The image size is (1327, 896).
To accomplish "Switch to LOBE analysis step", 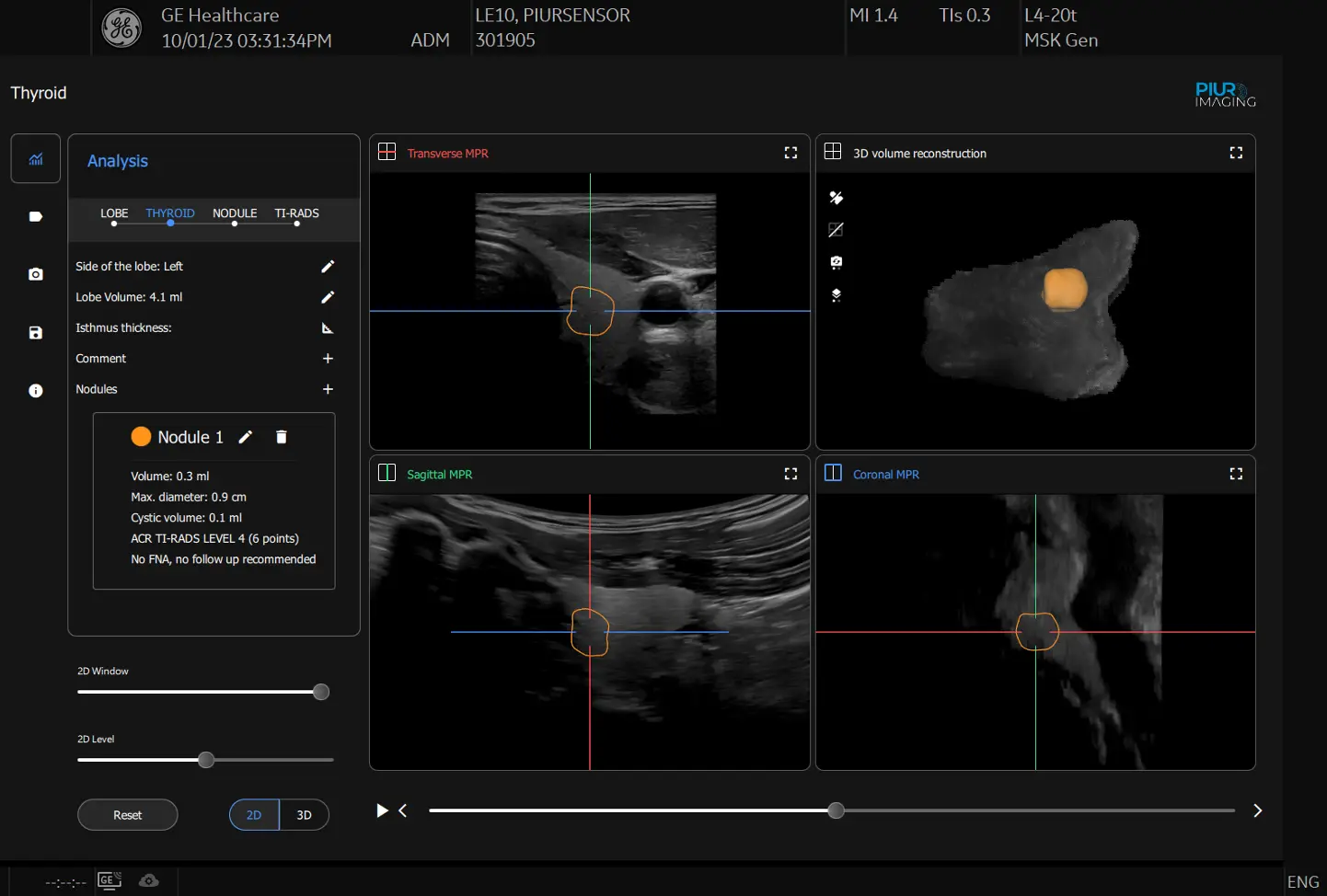I will (114, 213).
